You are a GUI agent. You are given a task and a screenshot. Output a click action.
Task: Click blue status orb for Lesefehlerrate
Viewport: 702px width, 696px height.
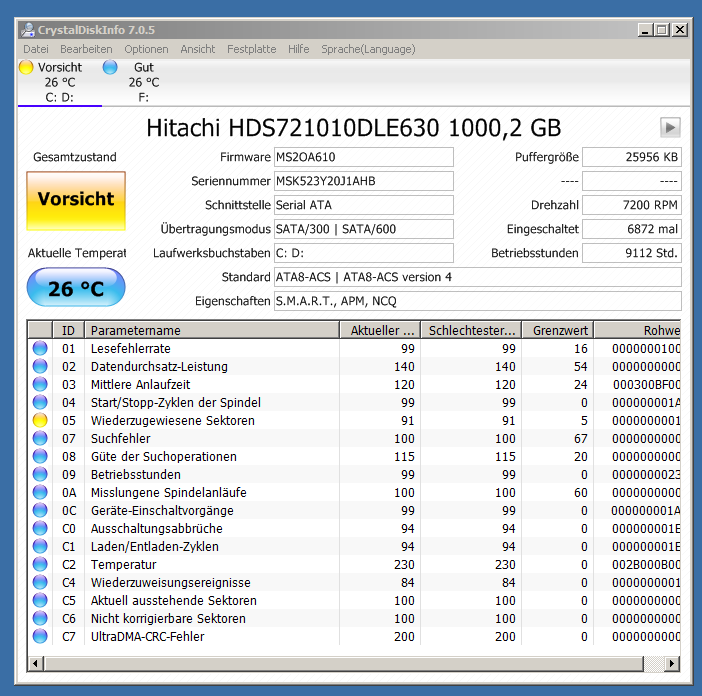click(40, 348)
